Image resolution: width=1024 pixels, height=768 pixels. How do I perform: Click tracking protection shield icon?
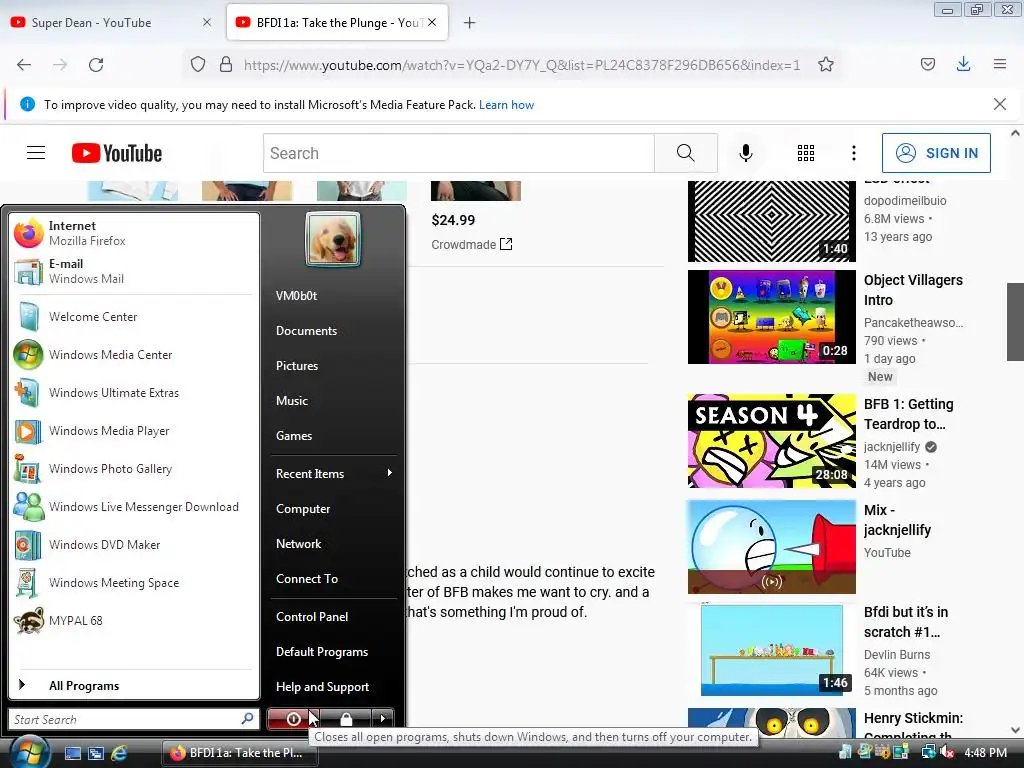[x=198, y=65]
